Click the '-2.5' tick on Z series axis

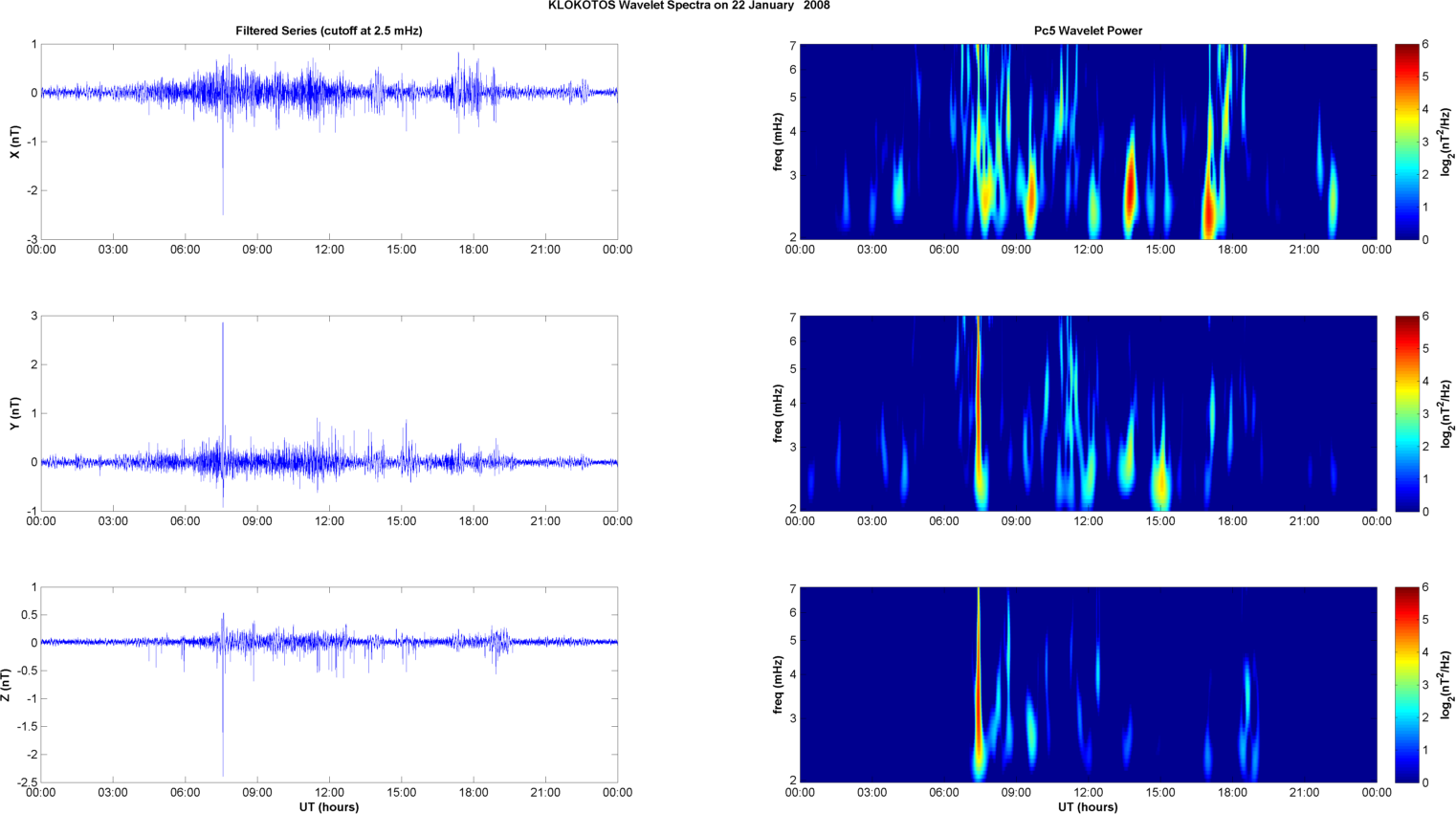26,782
